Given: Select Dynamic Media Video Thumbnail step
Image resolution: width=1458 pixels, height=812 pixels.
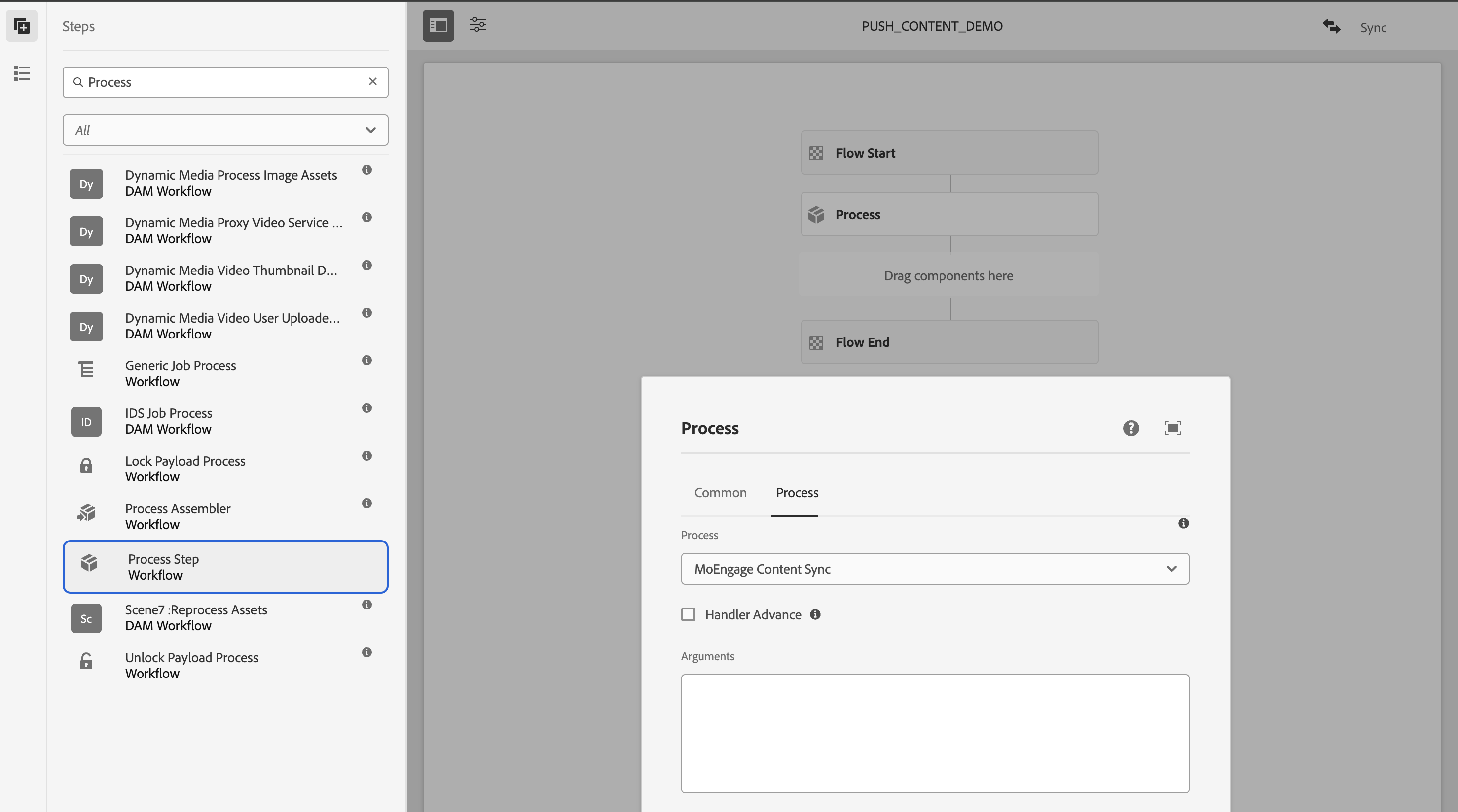Looking at the screenshot, I should coord(231,270).
